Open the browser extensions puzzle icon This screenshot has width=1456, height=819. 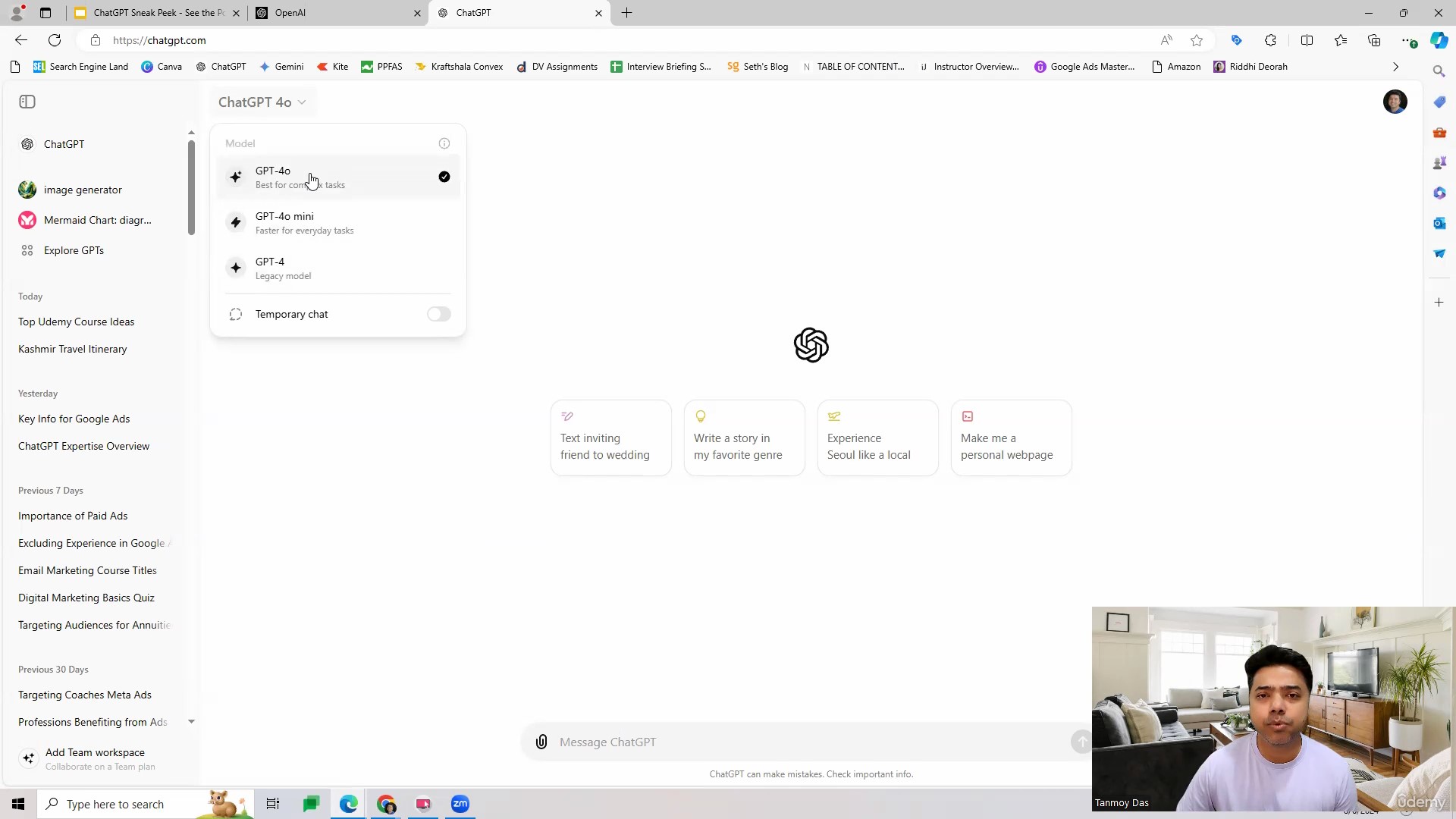point(1270,40)
